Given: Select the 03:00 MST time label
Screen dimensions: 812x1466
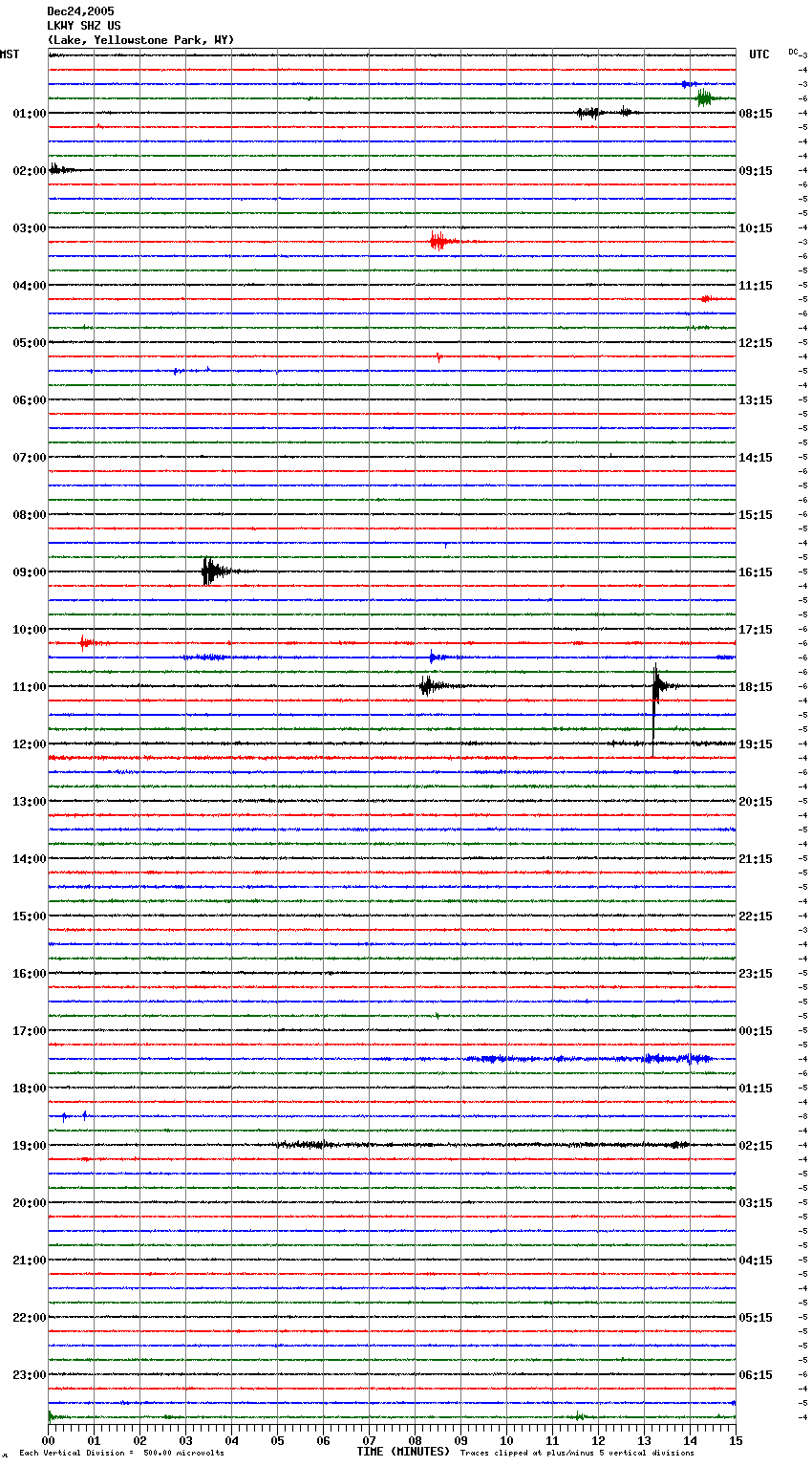Looking at the screenshot, I should (30, 228).
